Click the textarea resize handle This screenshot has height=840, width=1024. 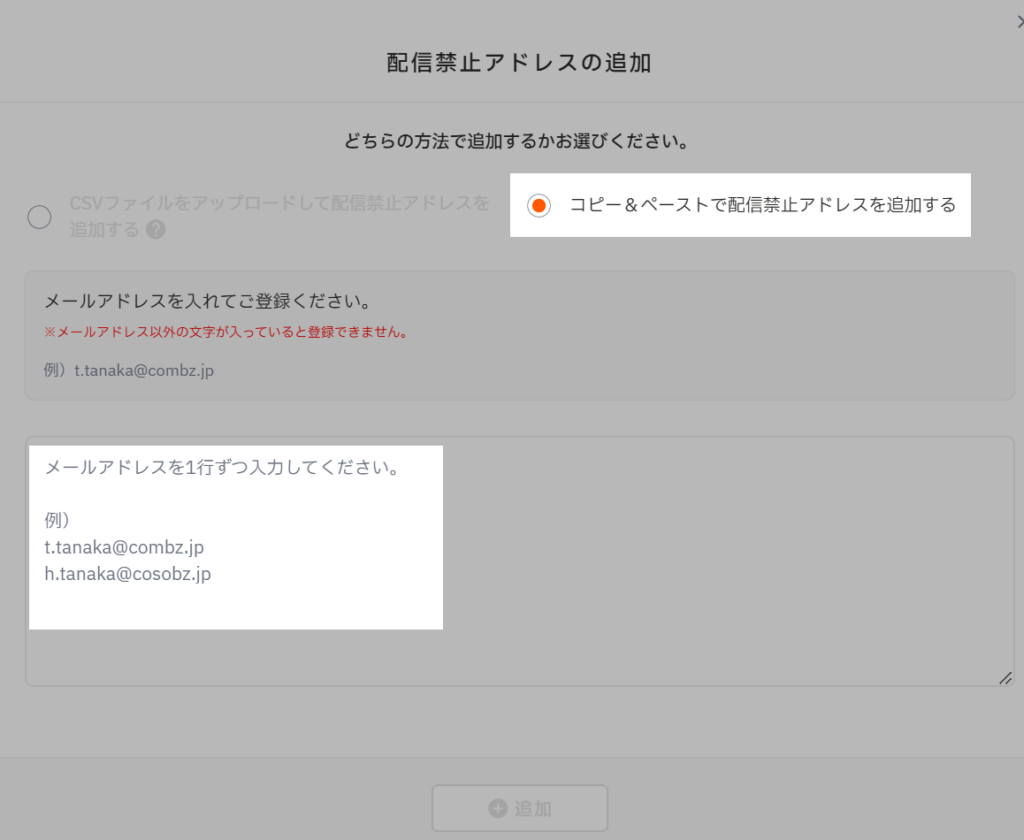1004,677
